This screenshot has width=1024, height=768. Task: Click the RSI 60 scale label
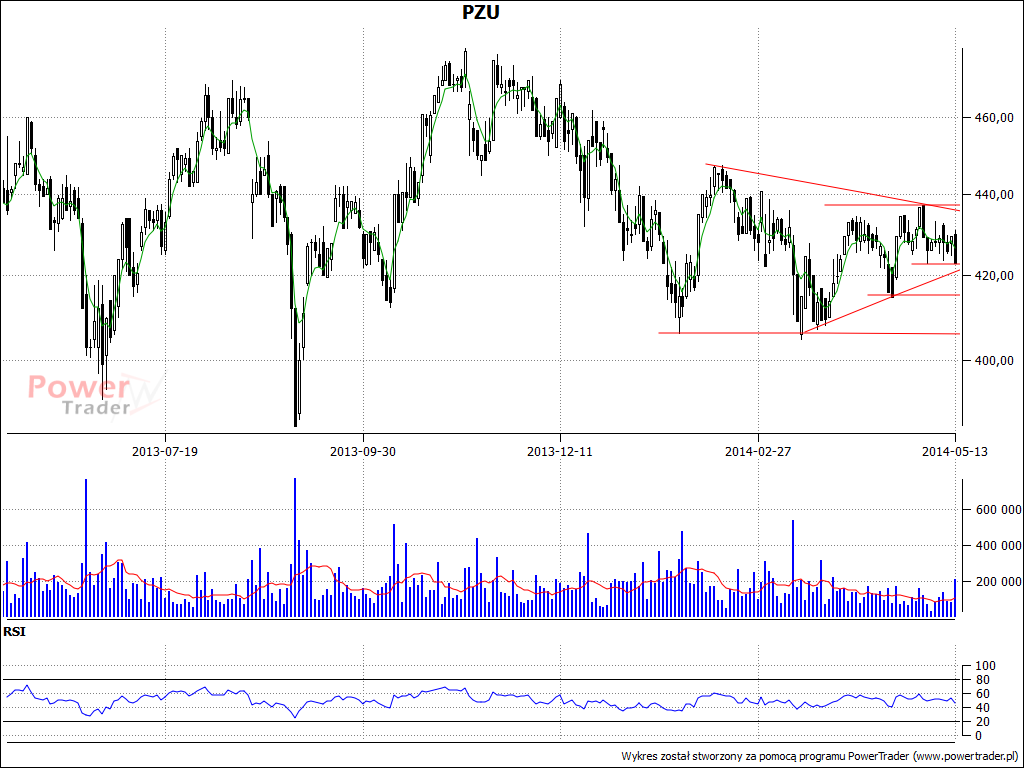[x=985, y=694]
